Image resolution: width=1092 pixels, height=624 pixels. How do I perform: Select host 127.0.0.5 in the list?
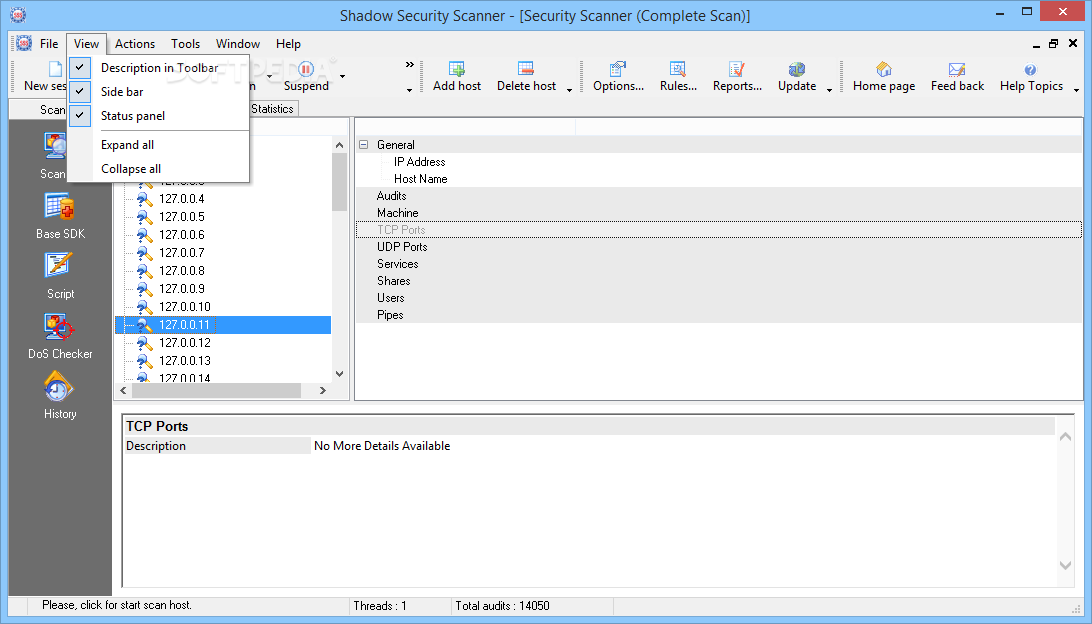[x=182, y=217]
